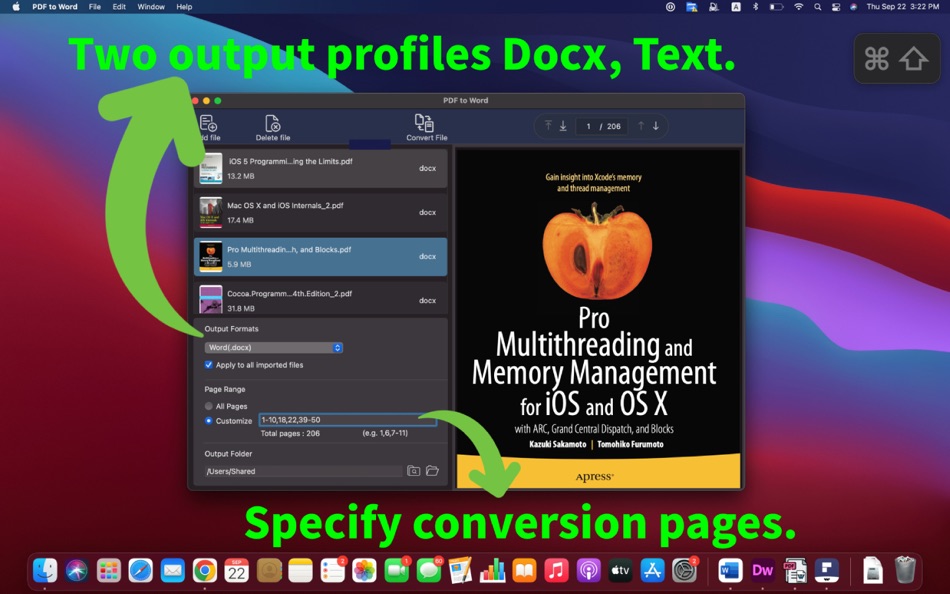Screen dimensions: 950x594
Task: Open Books from the dock
Action: coord(525,570)
